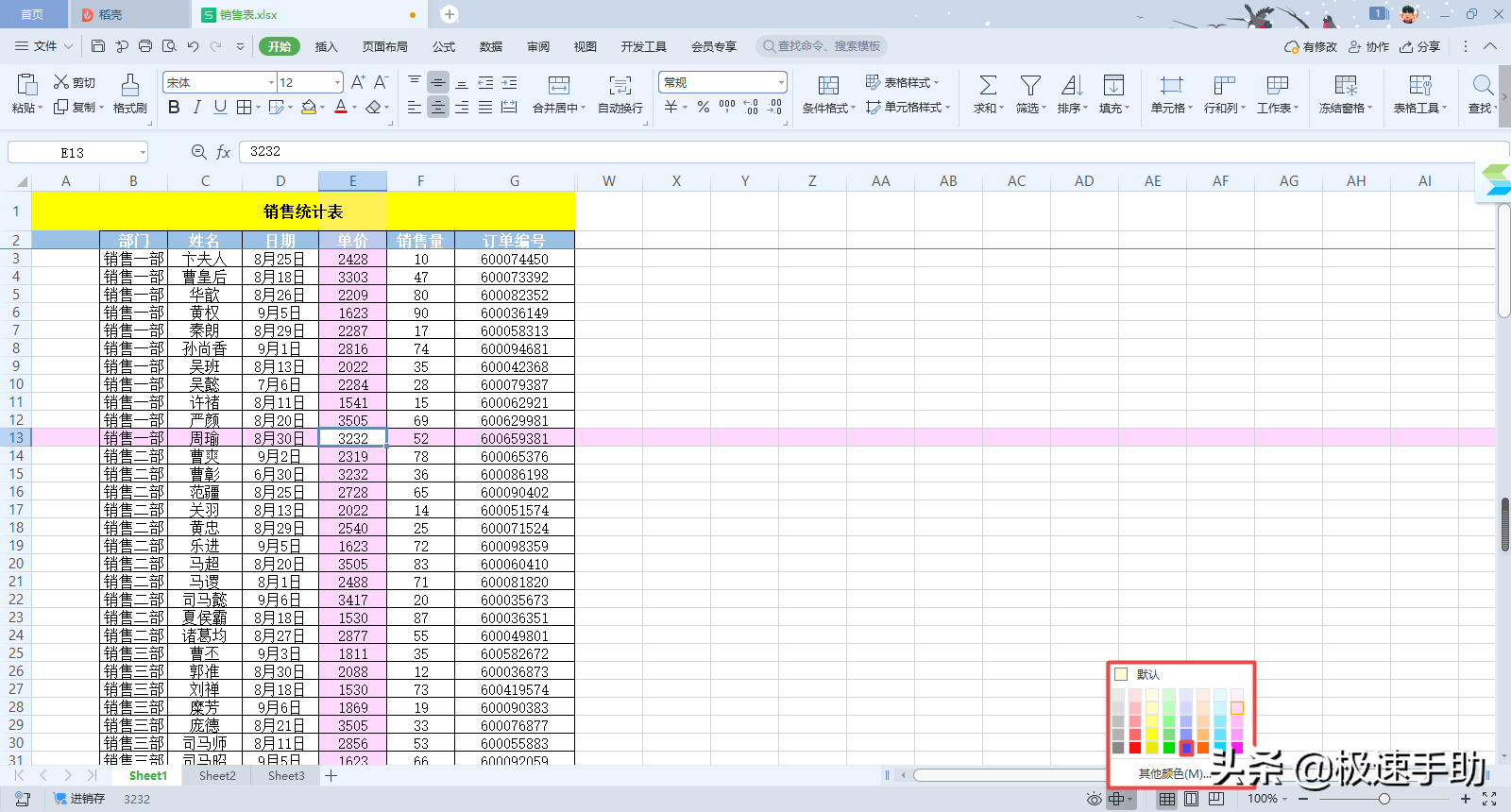Open the number format dropdown (常规)

click(781, 83)
